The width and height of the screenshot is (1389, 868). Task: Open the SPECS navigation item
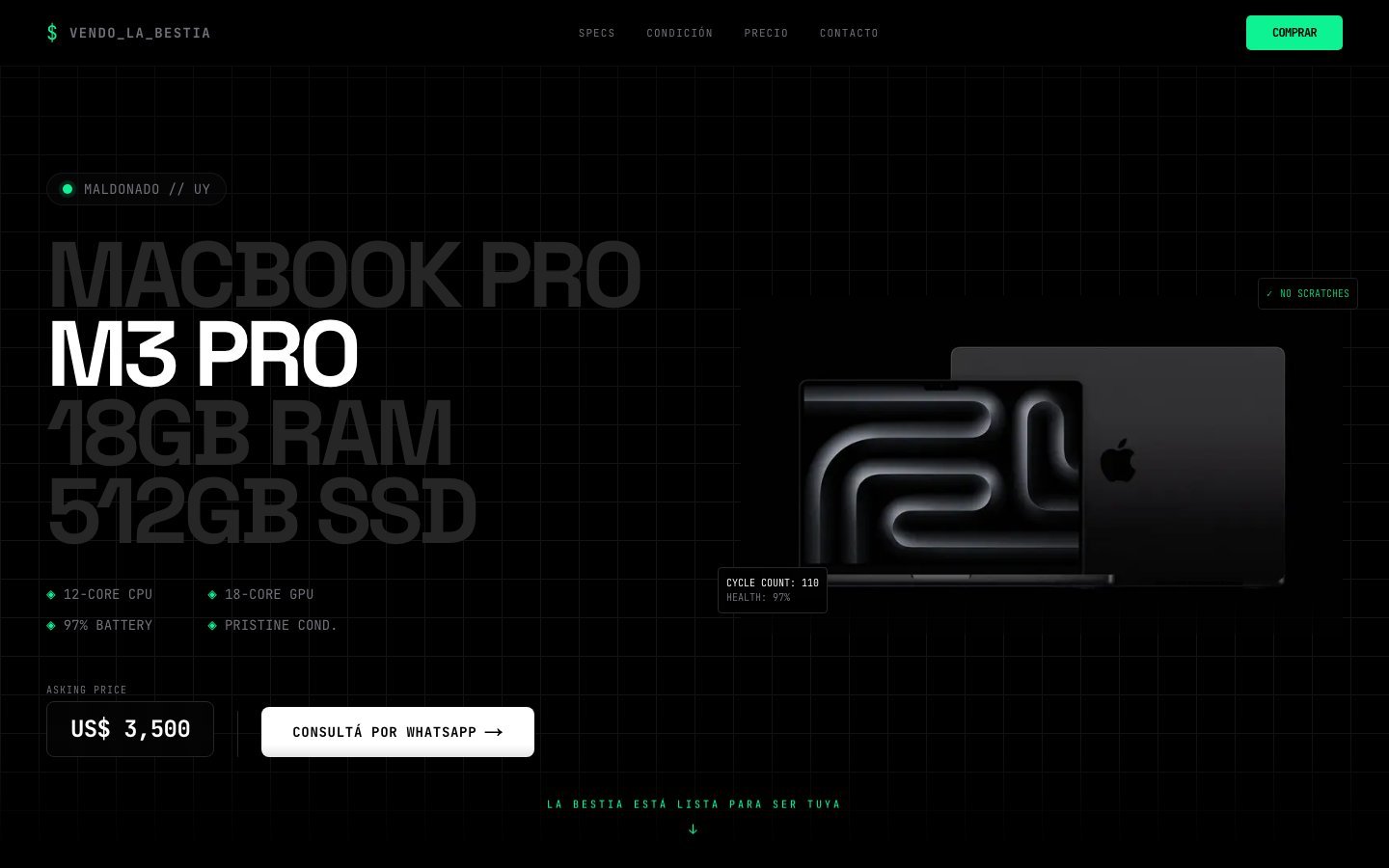point(597,33)
